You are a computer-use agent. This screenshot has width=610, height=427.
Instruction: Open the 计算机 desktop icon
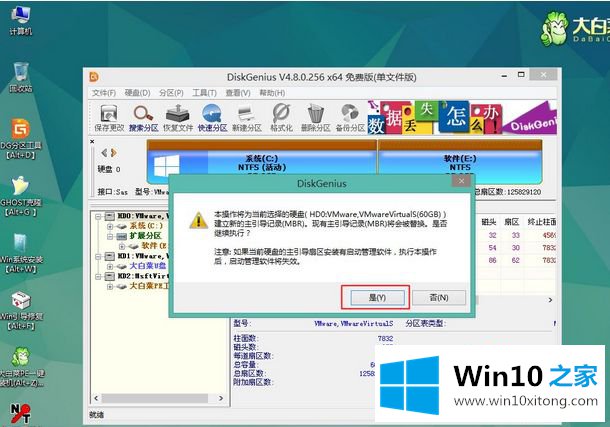pyautogui.click(x=21, y=21)
